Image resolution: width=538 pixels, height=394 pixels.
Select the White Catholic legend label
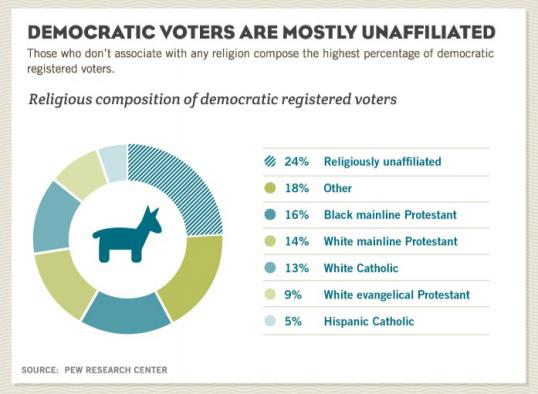click(x=361, y=268)
